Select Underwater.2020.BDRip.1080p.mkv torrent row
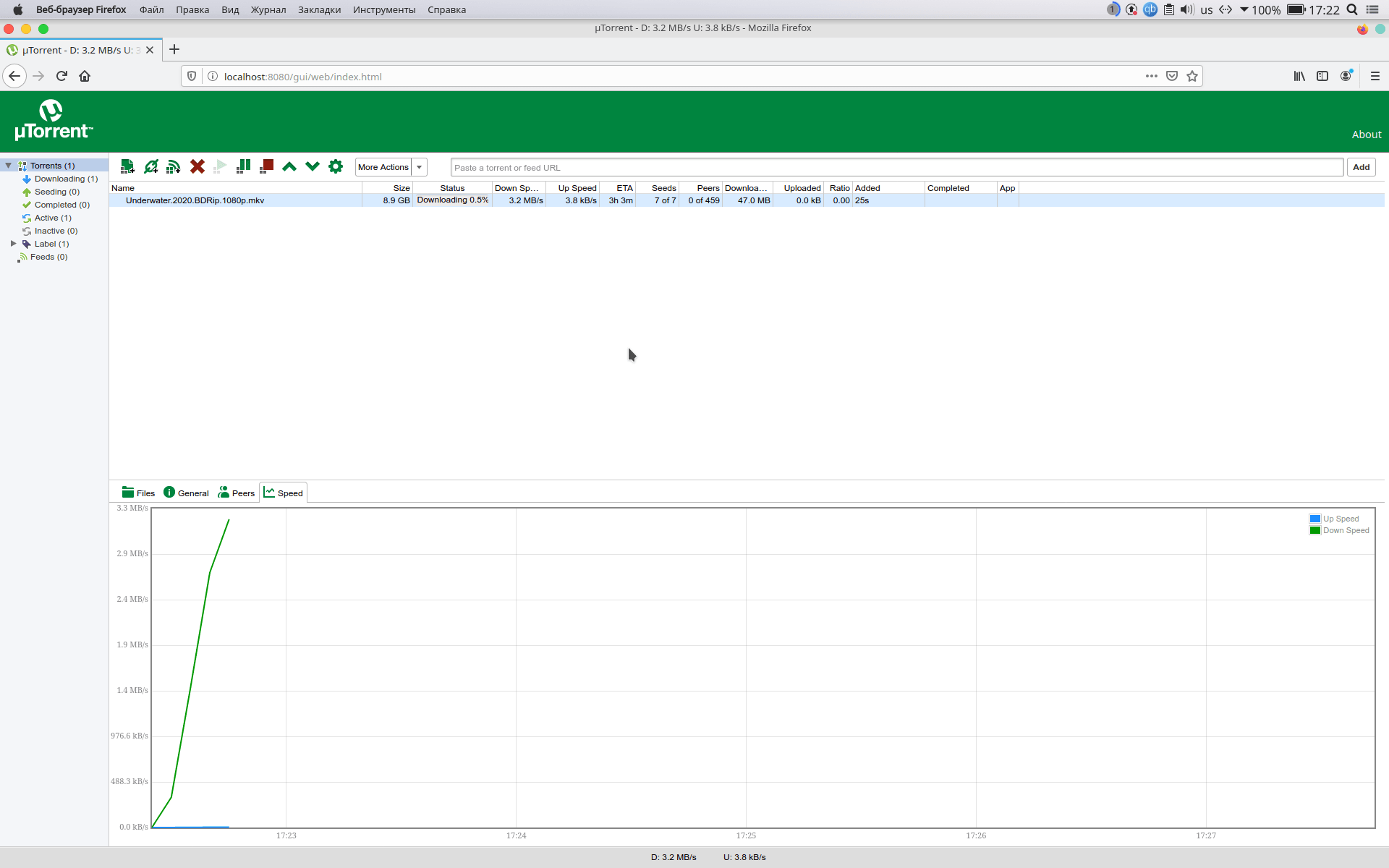1389x868 pixels. click(747, 200)
